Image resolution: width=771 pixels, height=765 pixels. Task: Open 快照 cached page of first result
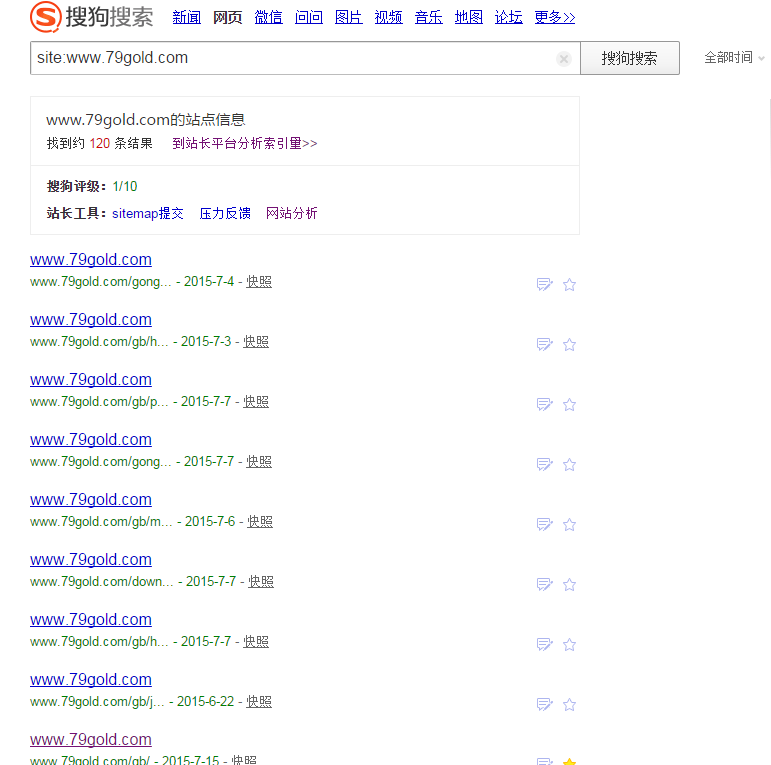point(259,282)
